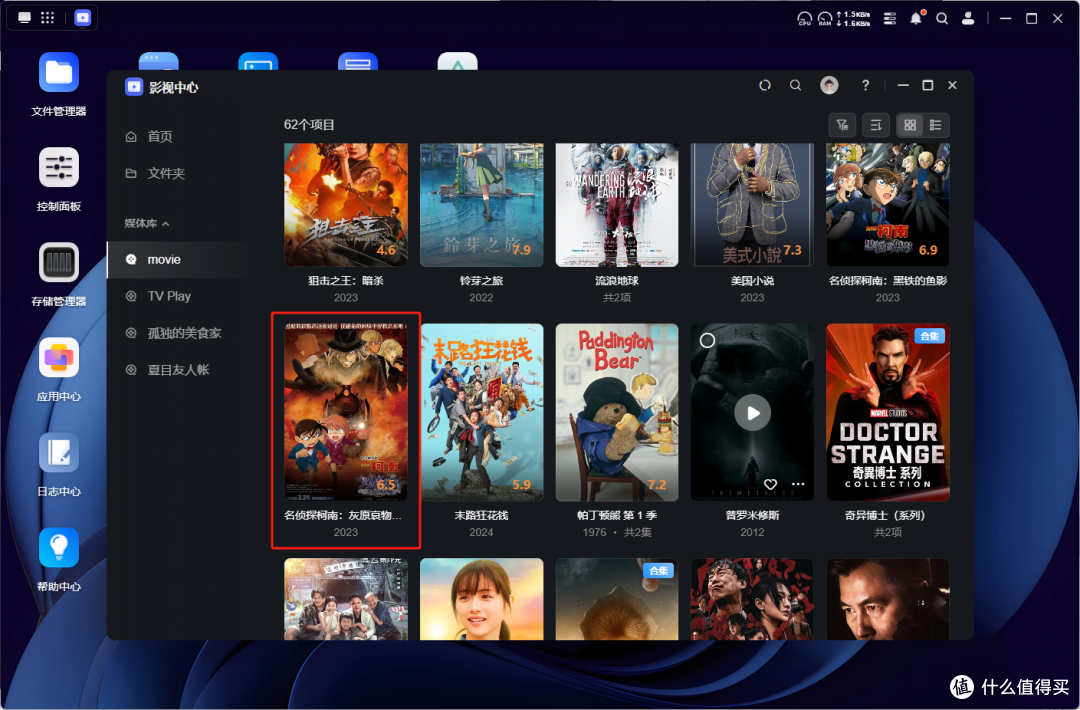The width and height of the screenshot is (1080, 710).
Task: Check the RAM usage indicator
Action: coord(824,19)
